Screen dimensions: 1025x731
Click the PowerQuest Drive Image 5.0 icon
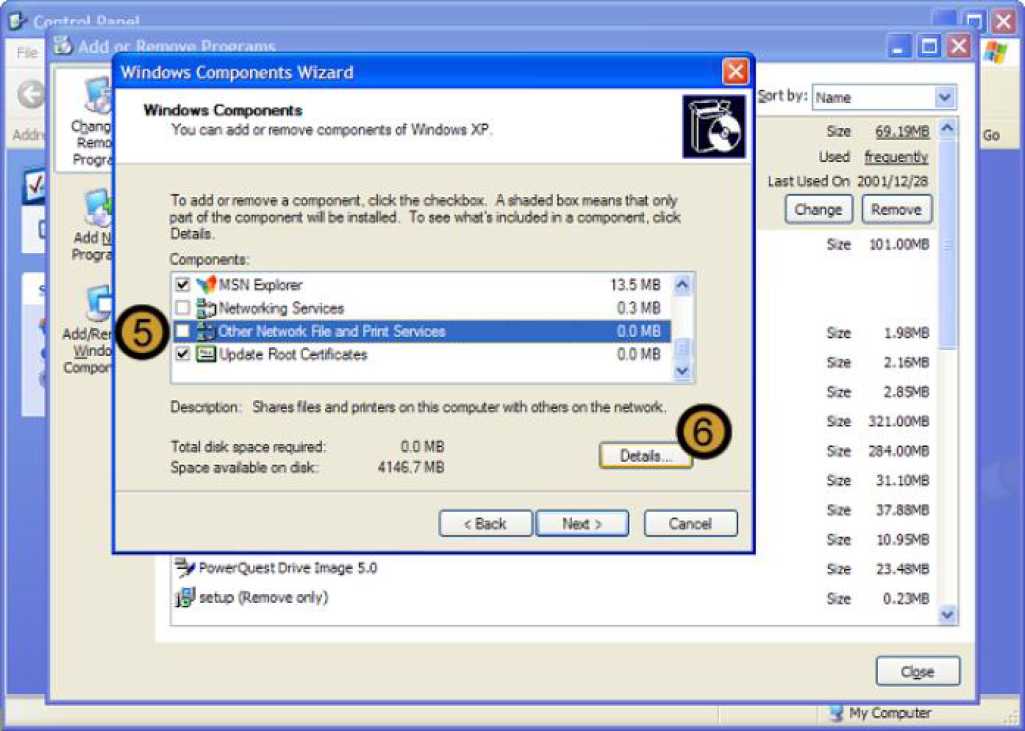(x=185, y=568)
